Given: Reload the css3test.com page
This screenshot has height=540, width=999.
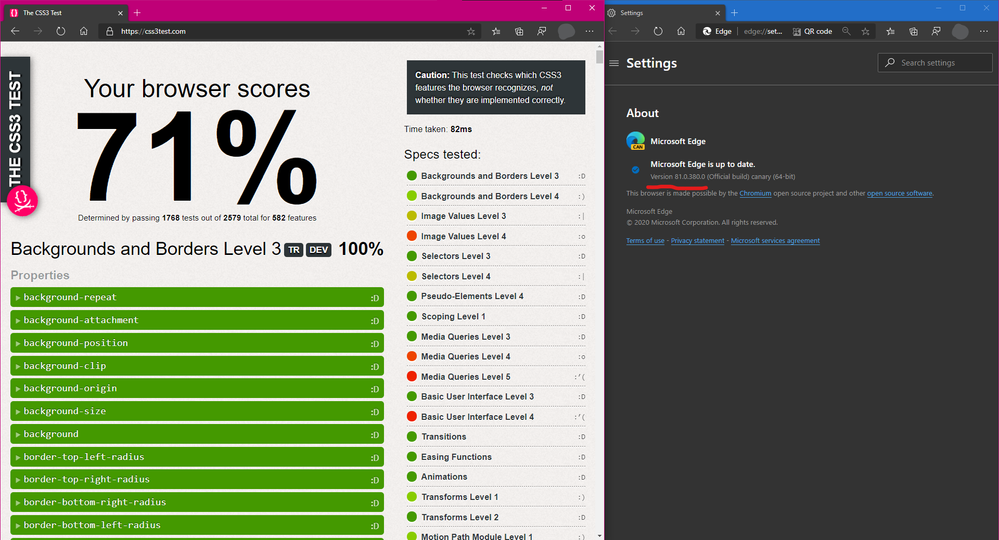Looking at the screenshot, I should click(x=61, y=31).
